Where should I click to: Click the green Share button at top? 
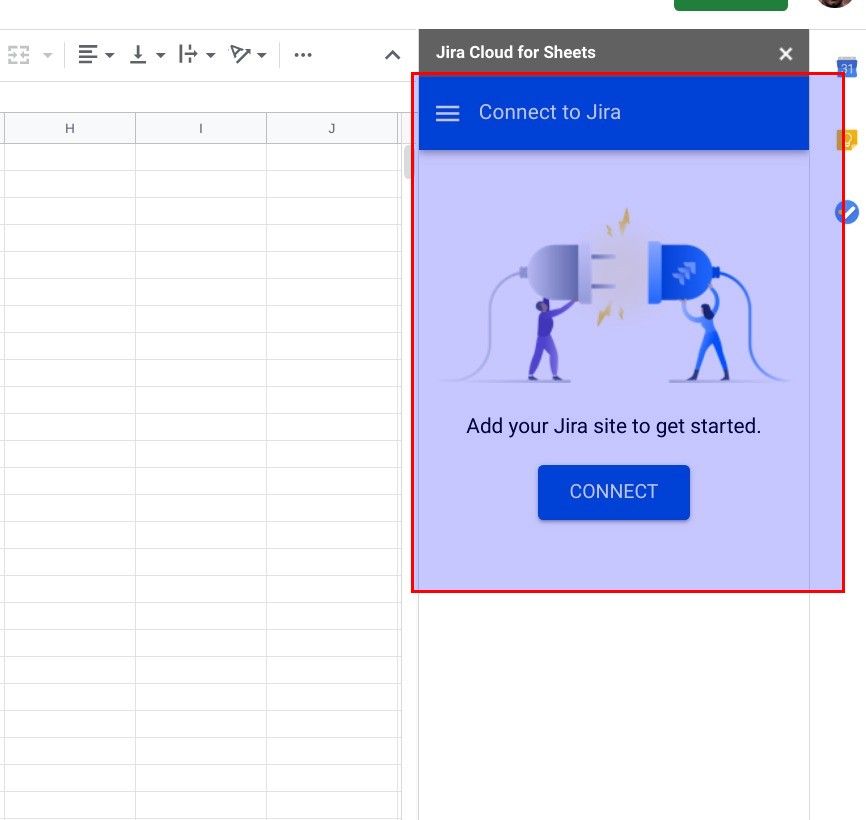point(731,5)
